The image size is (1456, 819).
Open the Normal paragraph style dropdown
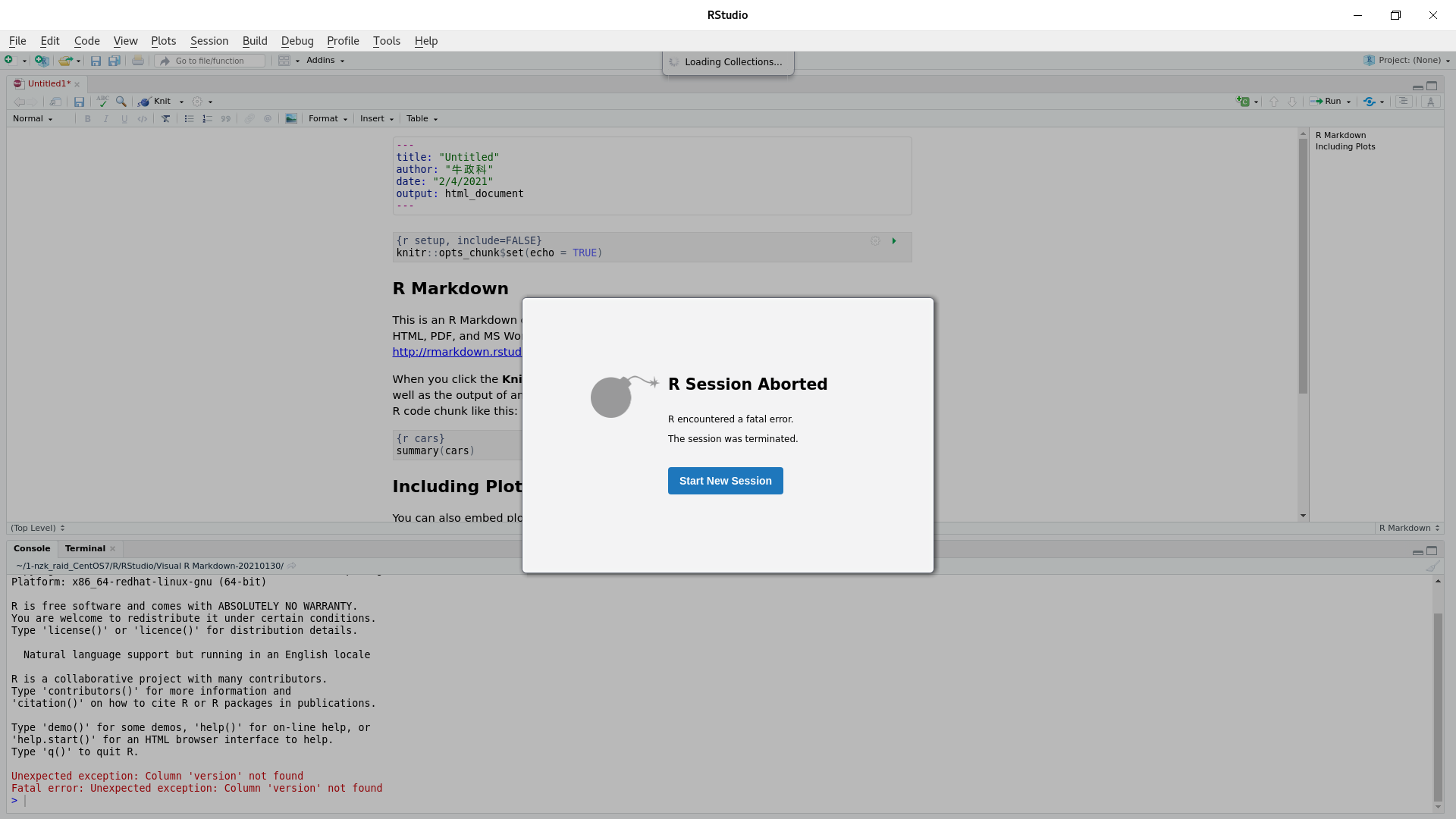(32, 118)
